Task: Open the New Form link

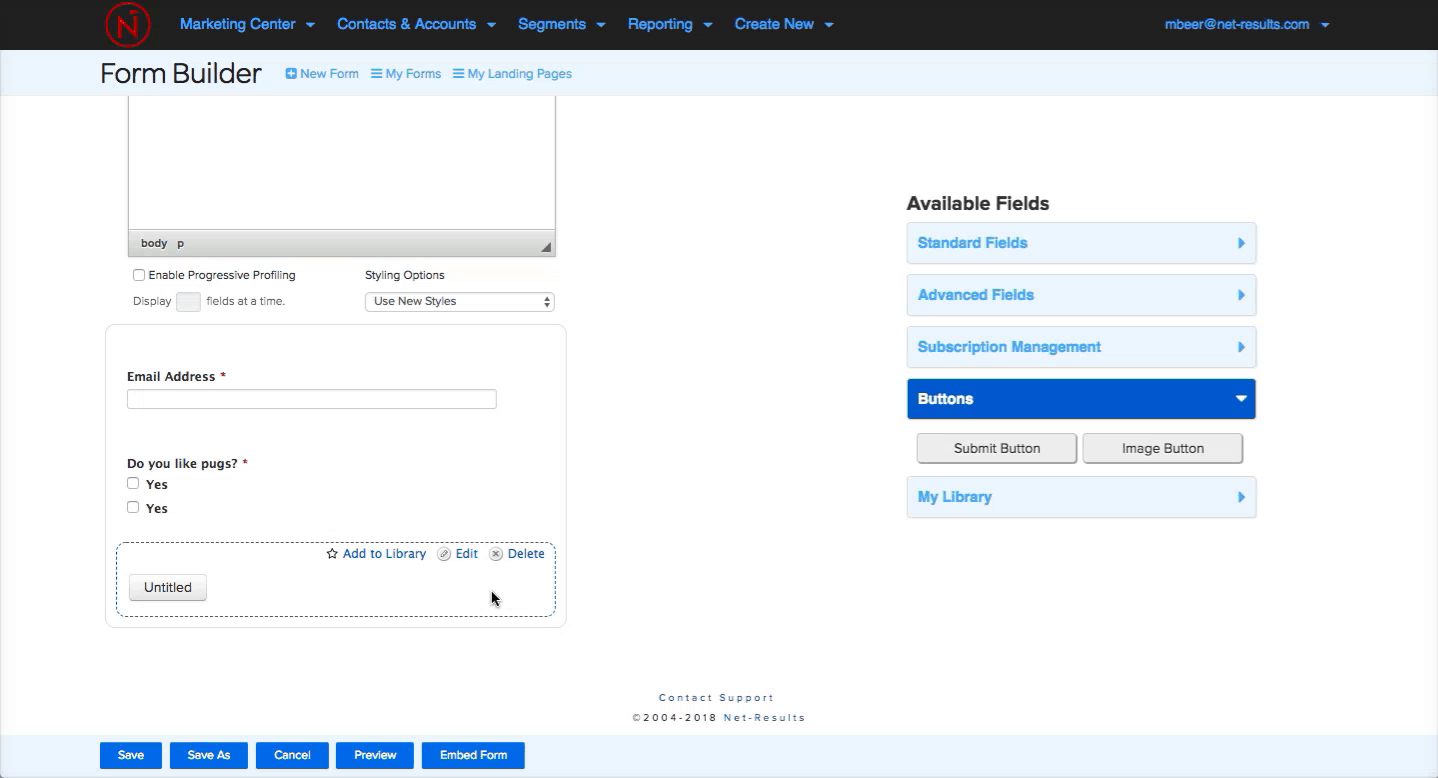Action: point(329,74)
